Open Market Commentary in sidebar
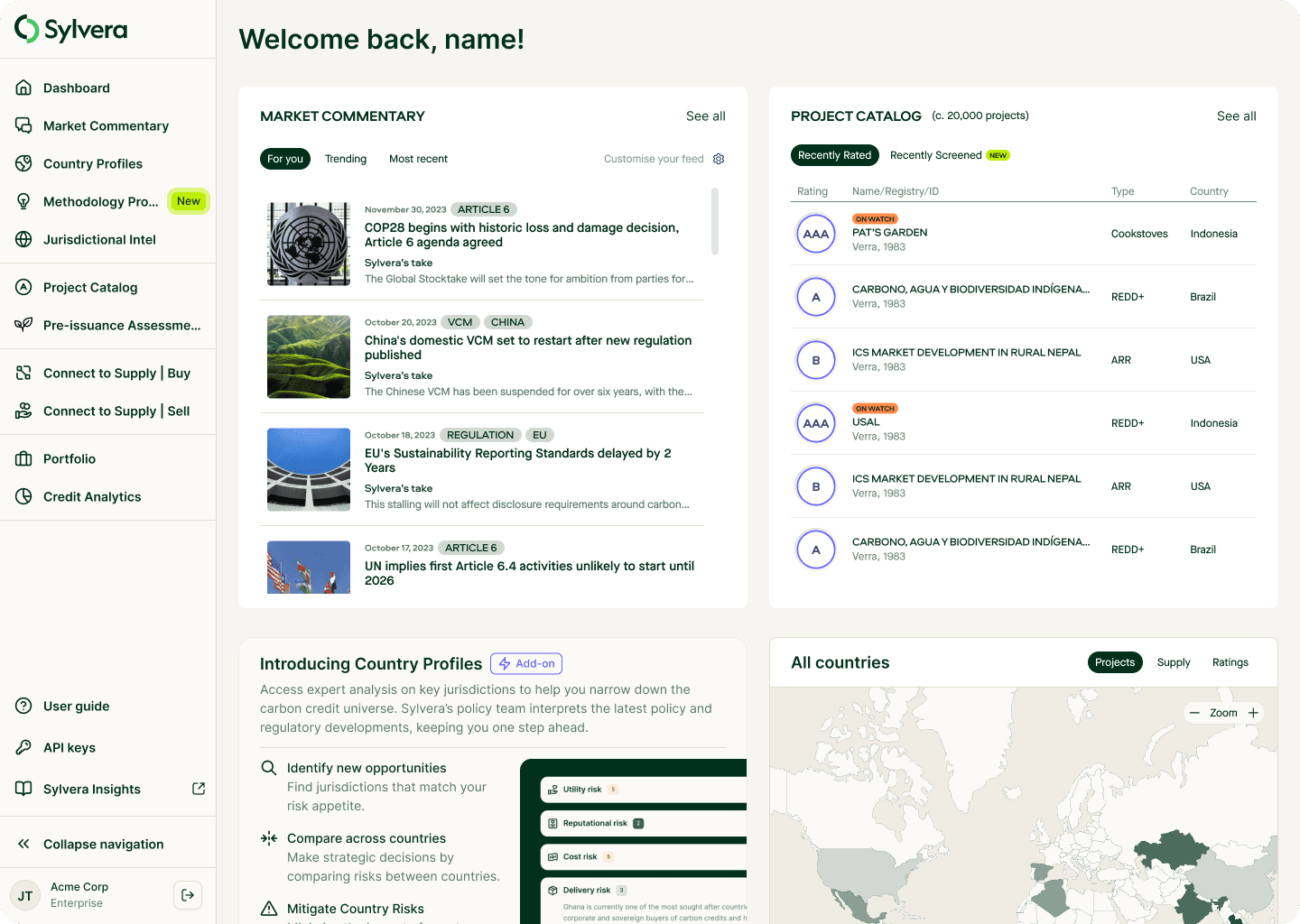 [x=107, y=125]
